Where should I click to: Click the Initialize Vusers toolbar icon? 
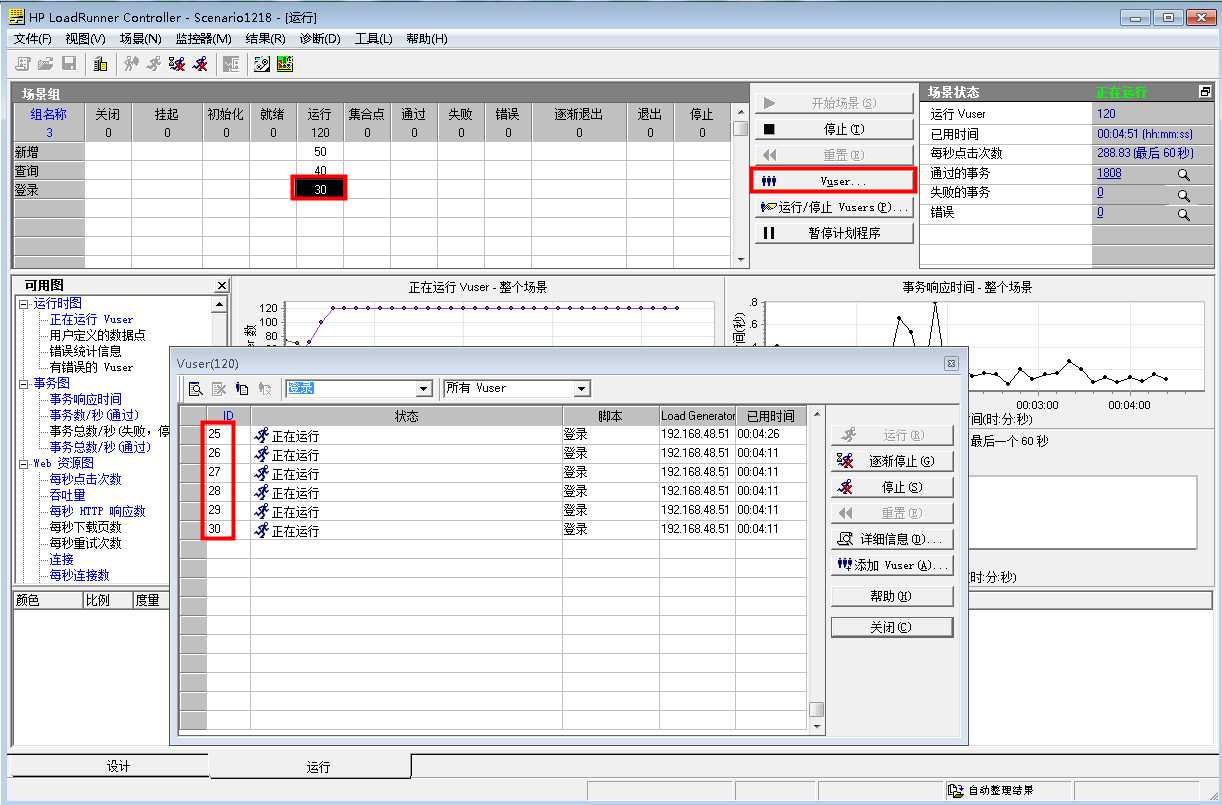click(x=131, y=64)
